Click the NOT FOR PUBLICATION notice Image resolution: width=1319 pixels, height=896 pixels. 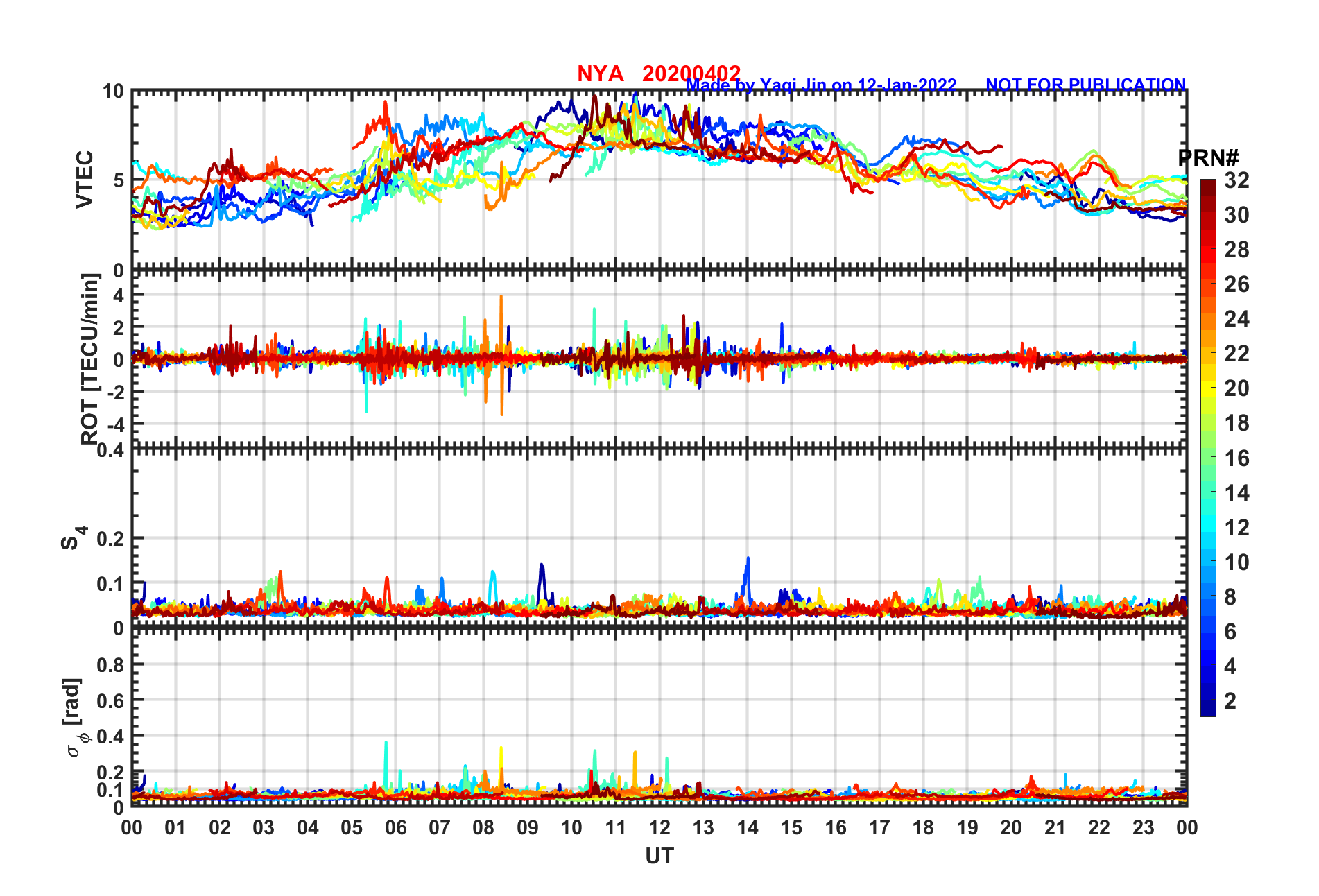1086,85
